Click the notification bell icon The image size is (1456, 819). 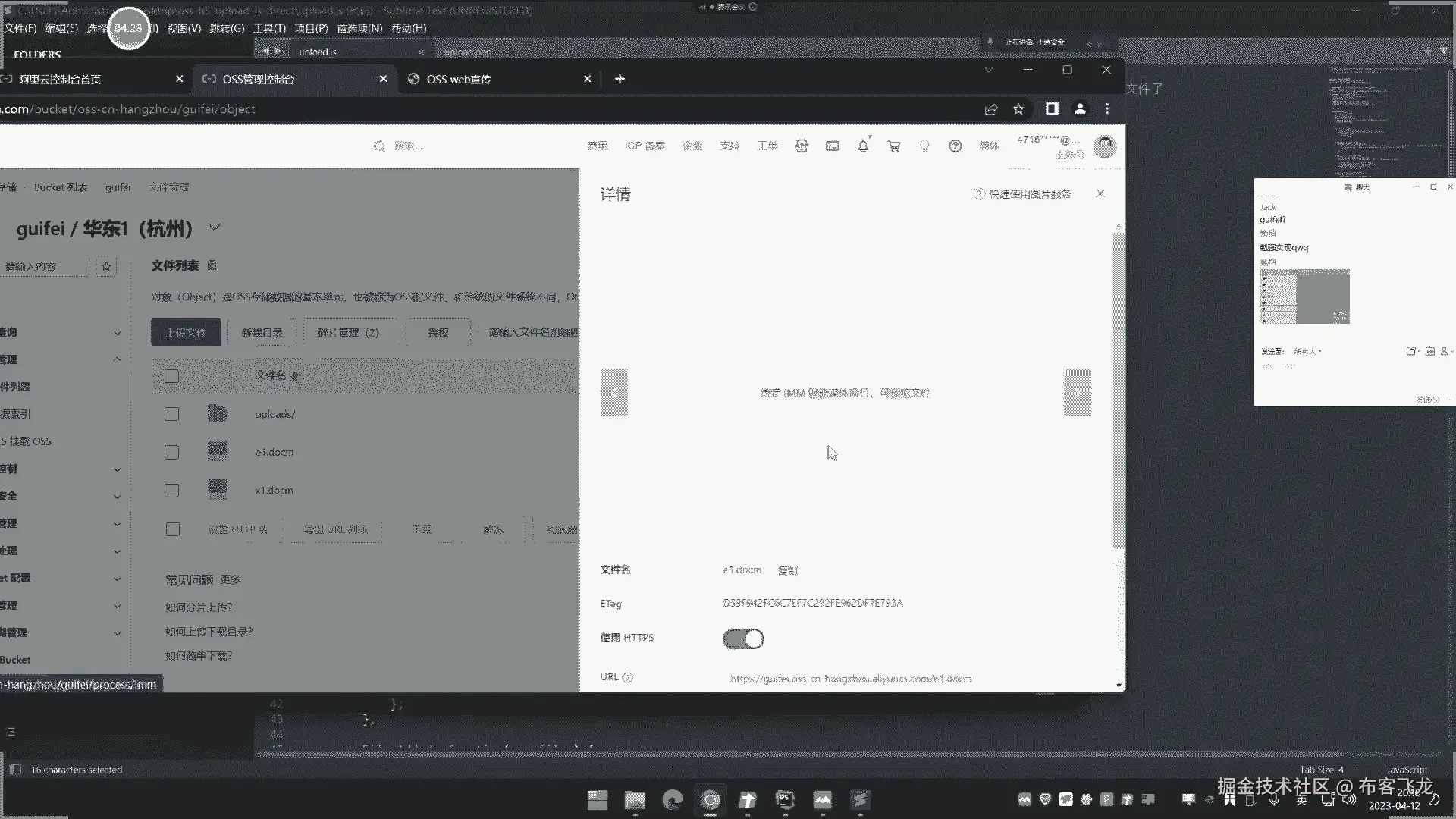(x=863, y=146)
